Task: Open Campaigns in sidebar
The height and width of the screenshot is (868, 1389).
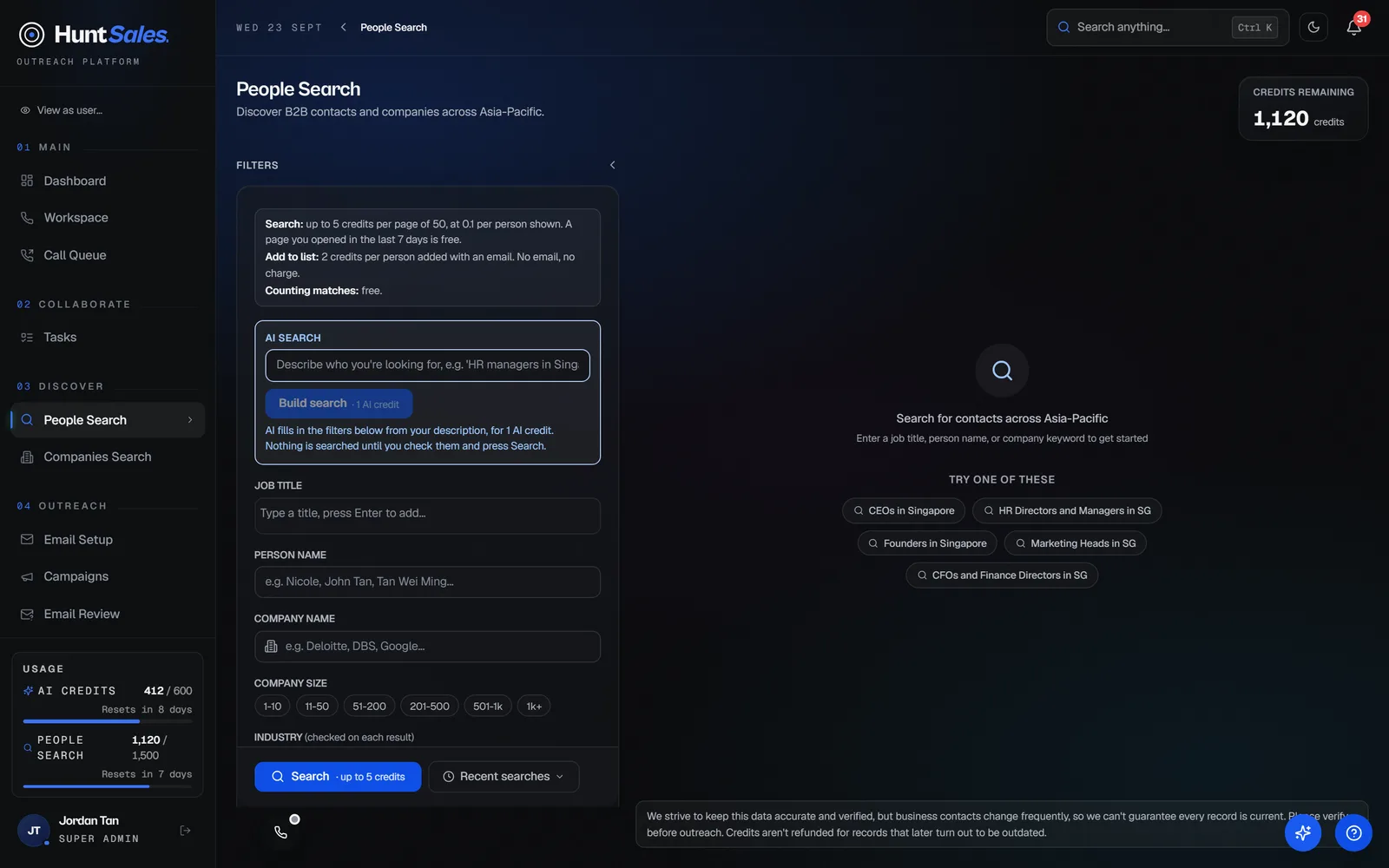Action: tap(108, 576)
